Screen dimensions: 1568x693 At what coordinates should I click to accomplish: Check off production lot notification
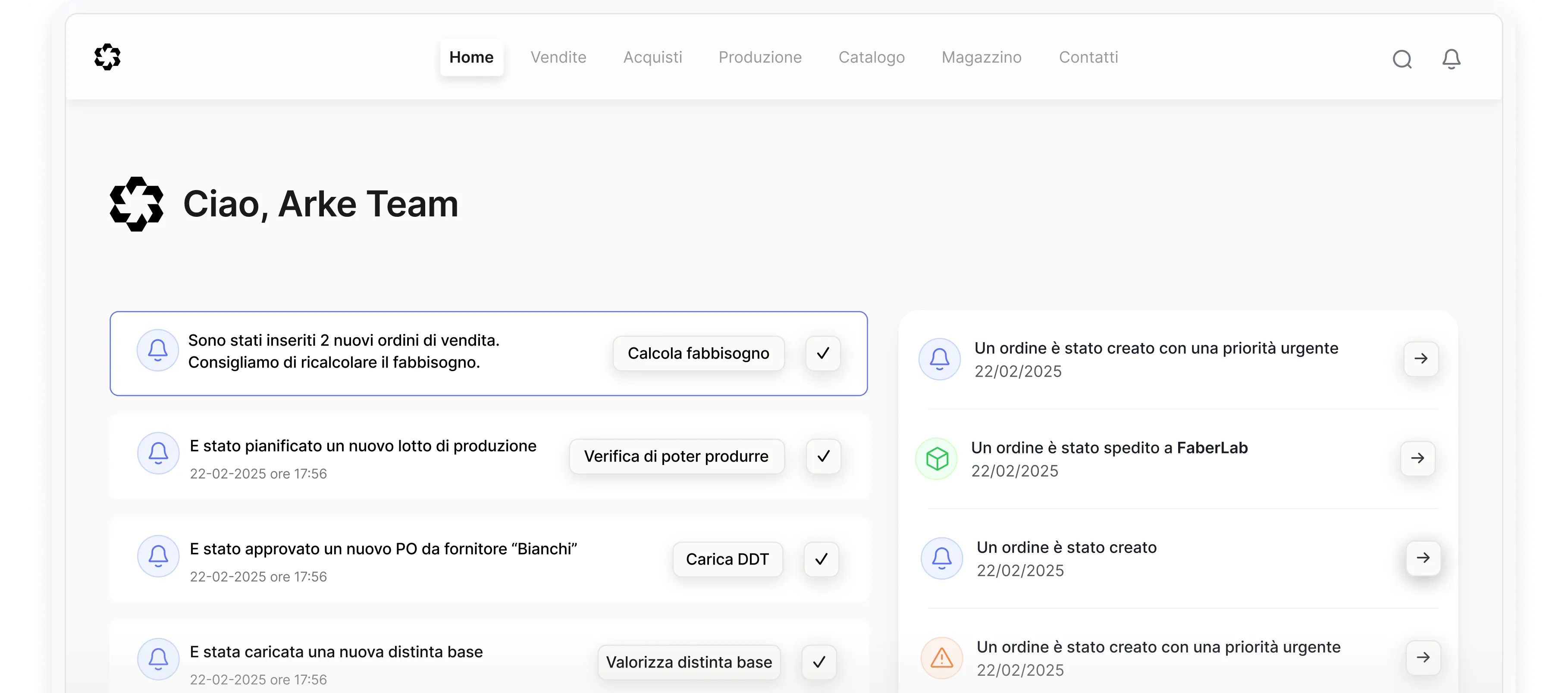[823, 456]
